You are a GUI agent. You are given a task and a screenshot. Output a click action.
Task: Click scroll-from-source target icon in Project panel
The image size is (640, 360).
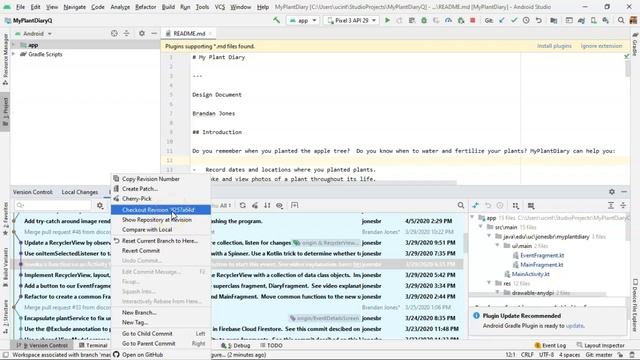114,33
